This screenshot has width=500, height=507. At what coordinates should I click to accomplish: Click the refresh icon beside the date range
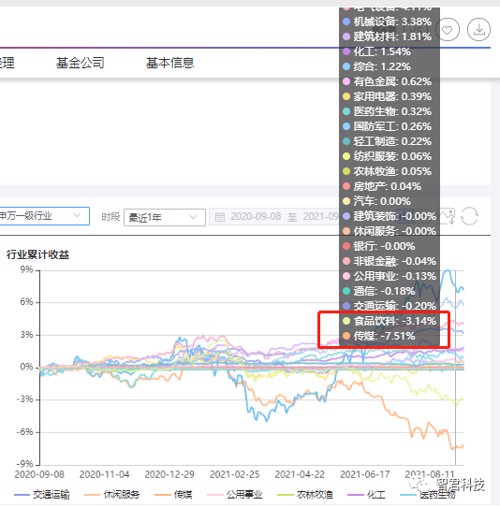coord(469,216)
